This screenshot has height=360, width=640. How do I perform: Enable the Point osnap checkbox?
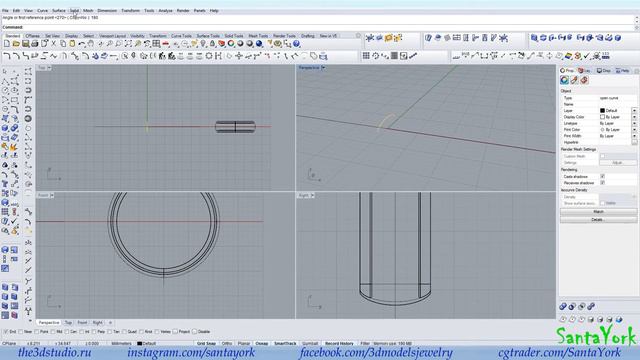[37, 332]
